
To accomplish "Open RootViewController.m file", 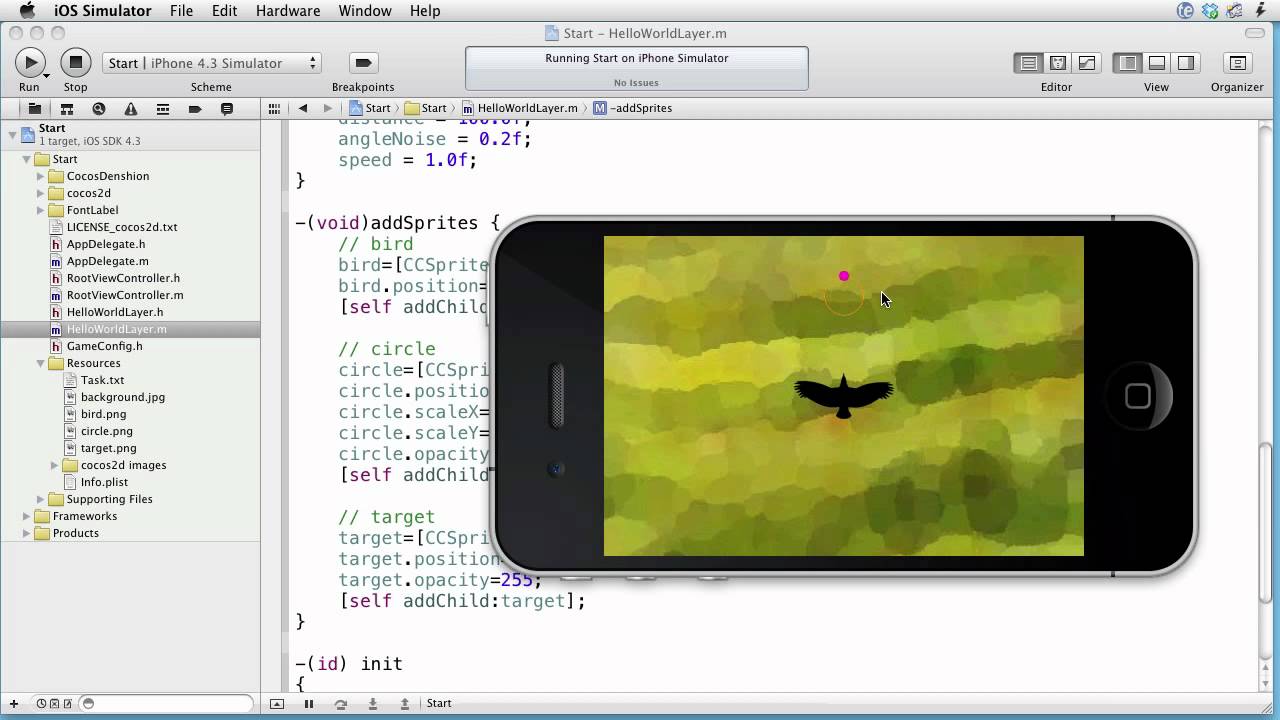I will pos(125,295).
